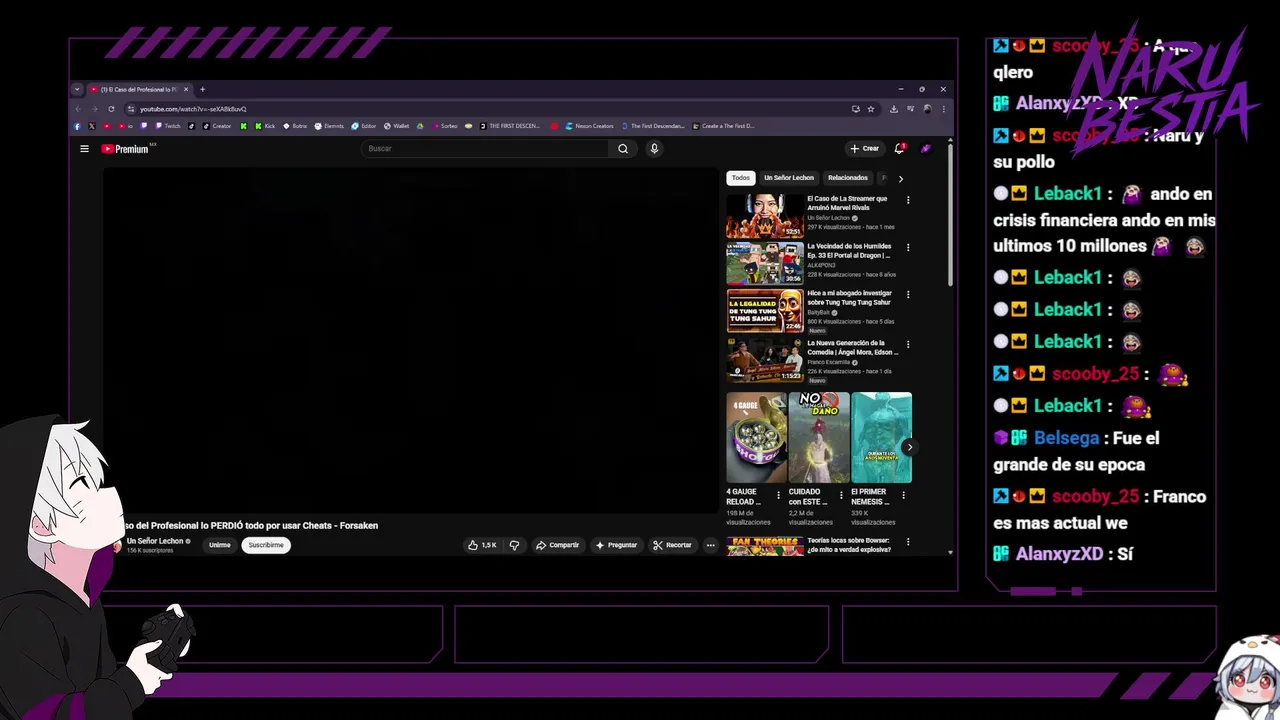Click the Preguntar button
The height and width of the screenshot is (720, 1280).
pos(616,545)
